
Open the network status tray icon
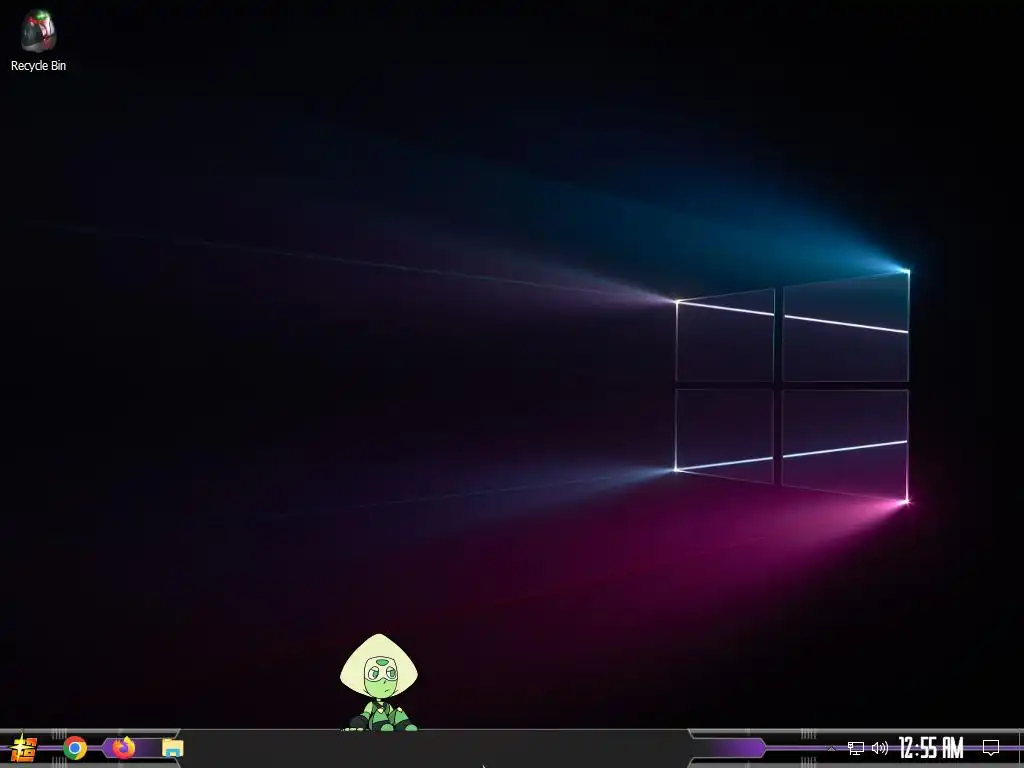point(856,748)
